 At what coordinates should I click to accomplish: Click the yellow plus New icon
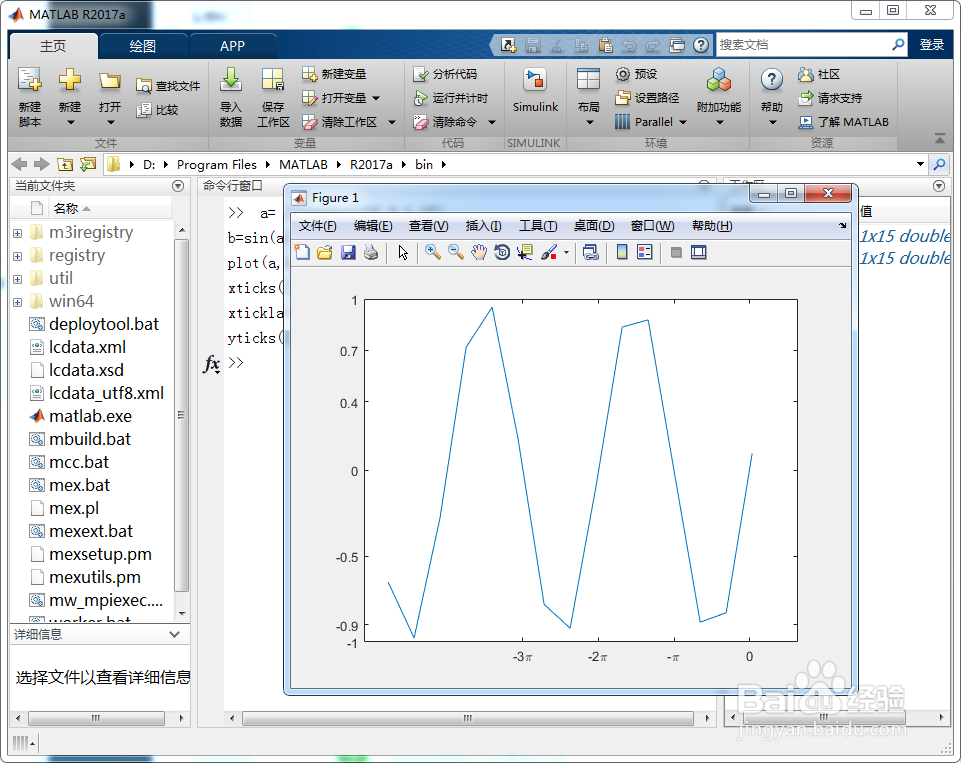69,80
